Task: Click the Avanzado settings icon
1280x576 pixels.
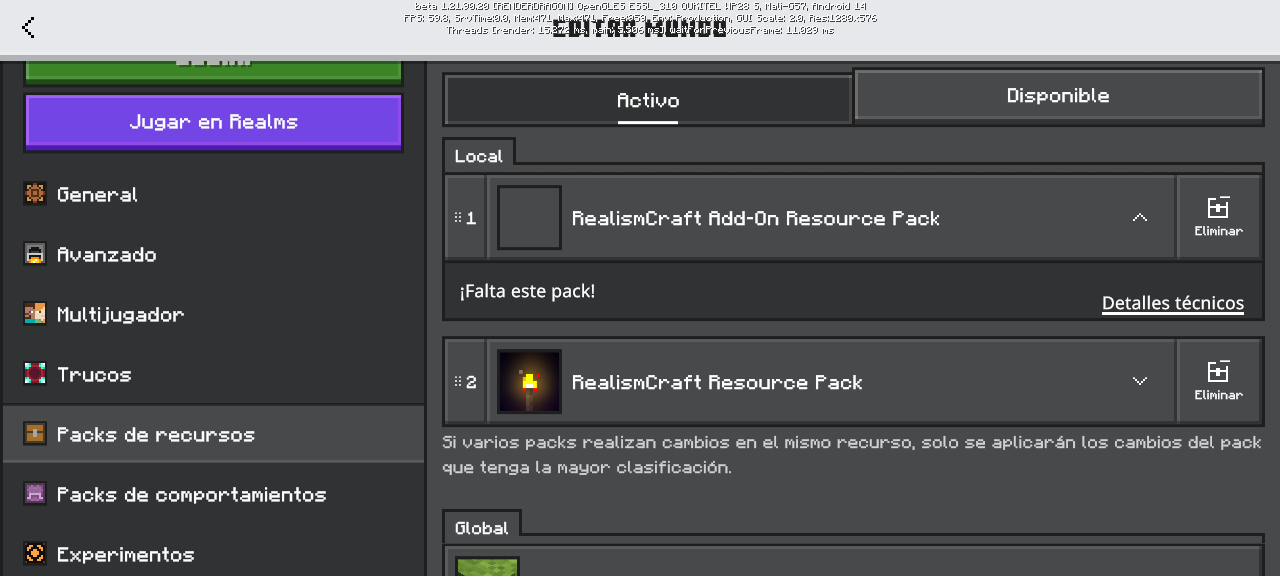Action: [x=35, y=254]
